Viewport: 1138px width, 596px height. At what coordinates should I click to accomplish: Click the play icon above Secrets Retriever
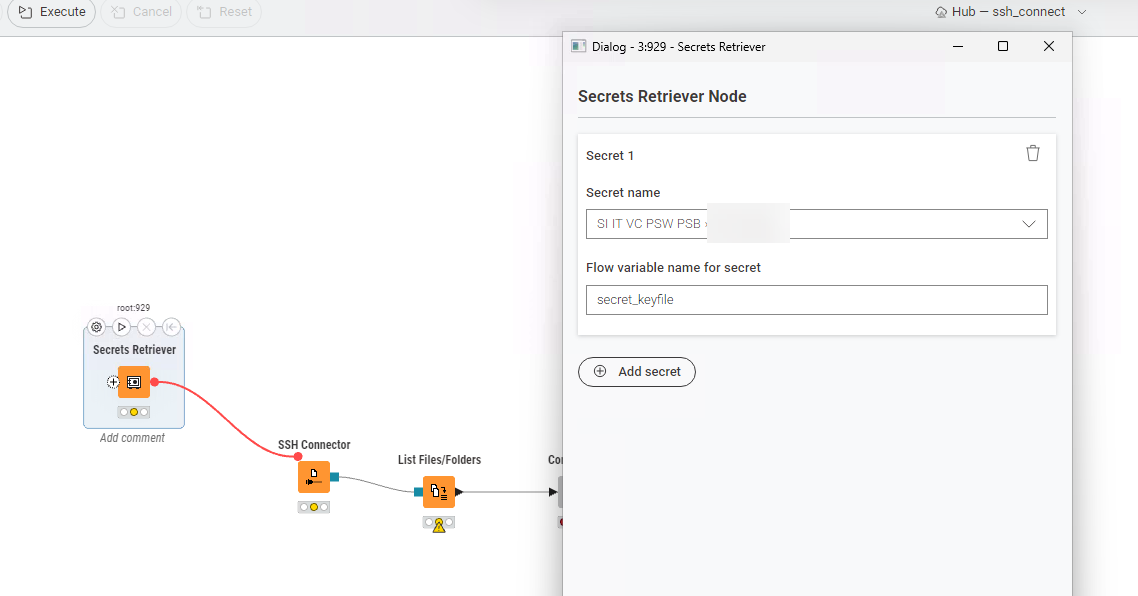[x=121, y=327]
